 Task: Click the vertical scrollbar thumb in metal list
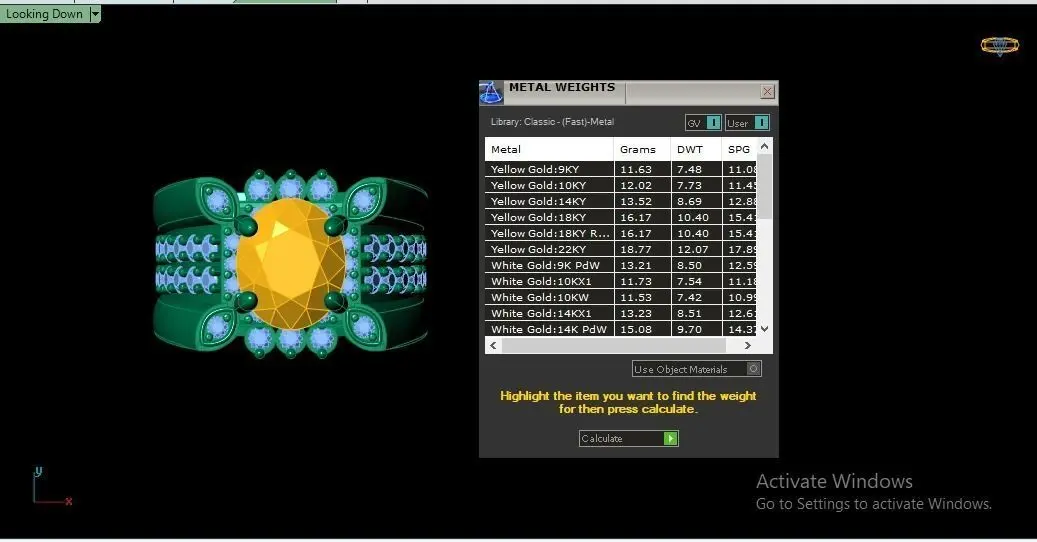click(765, 187)
